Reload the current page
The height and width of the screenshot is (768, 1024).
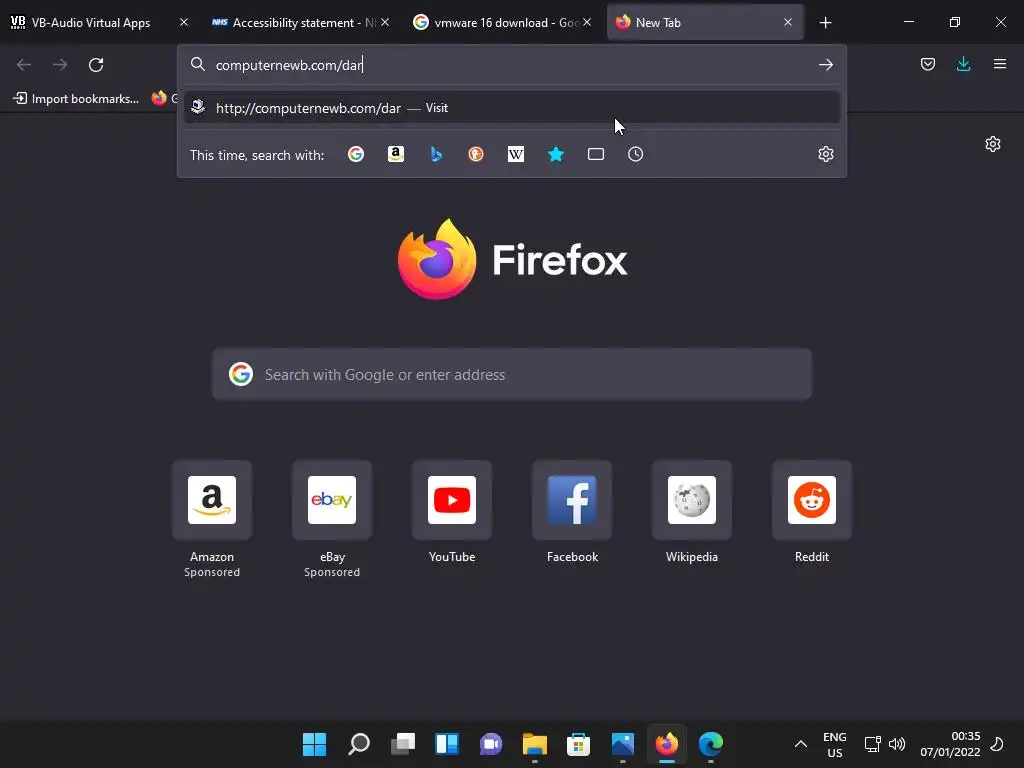(96, 65)
